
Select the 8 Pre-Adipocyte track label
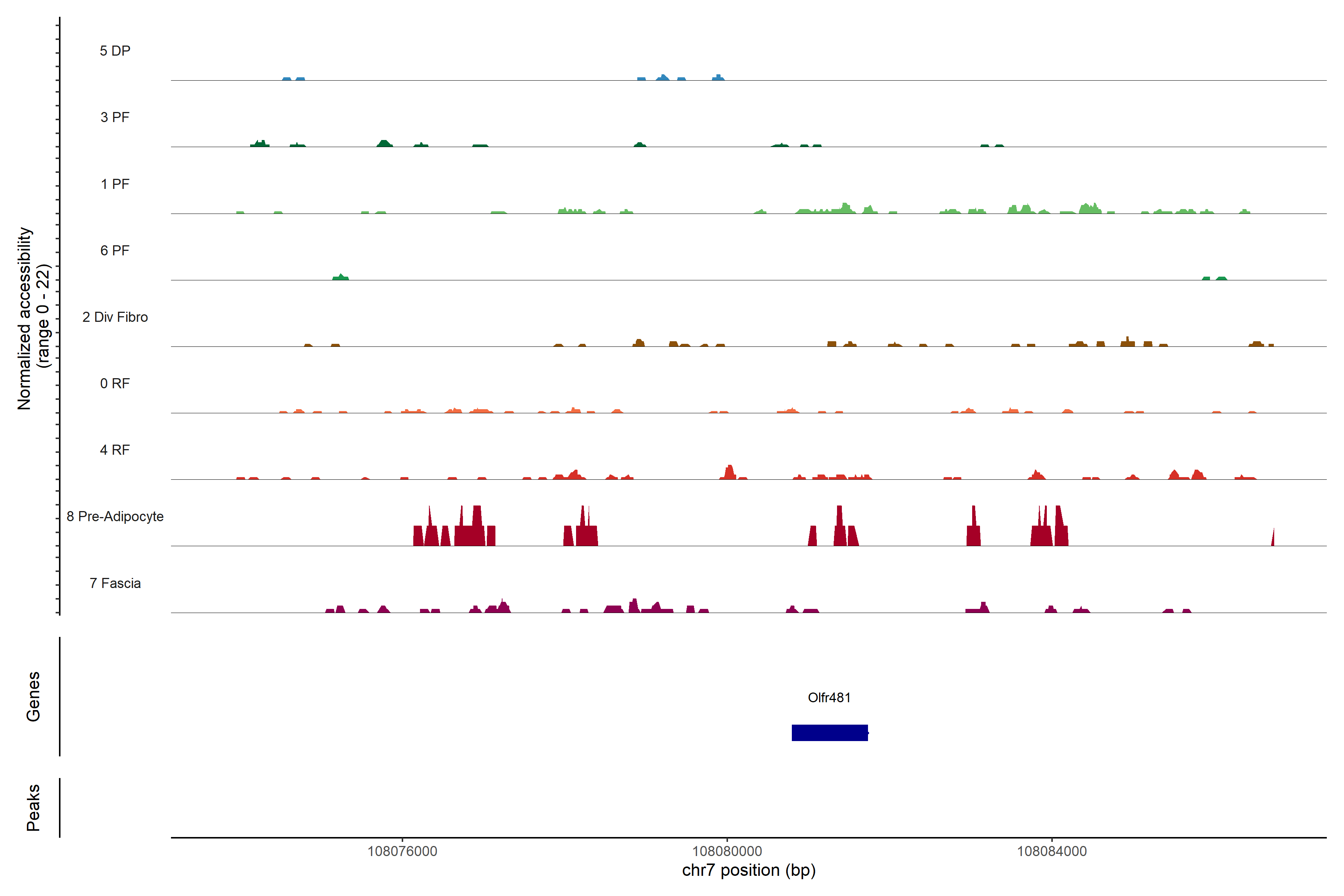[x=115, y=517]
